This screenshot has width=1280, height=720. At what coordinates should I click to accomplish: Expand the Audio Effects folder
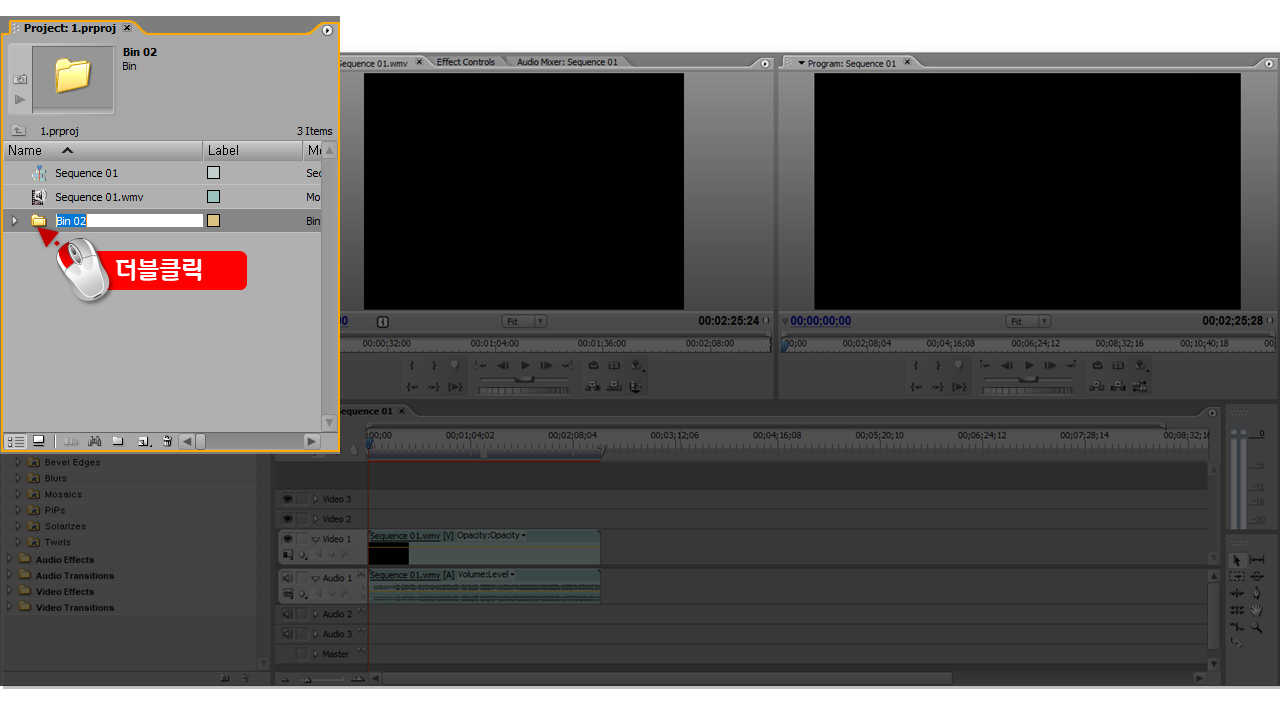tap(10, 559)
